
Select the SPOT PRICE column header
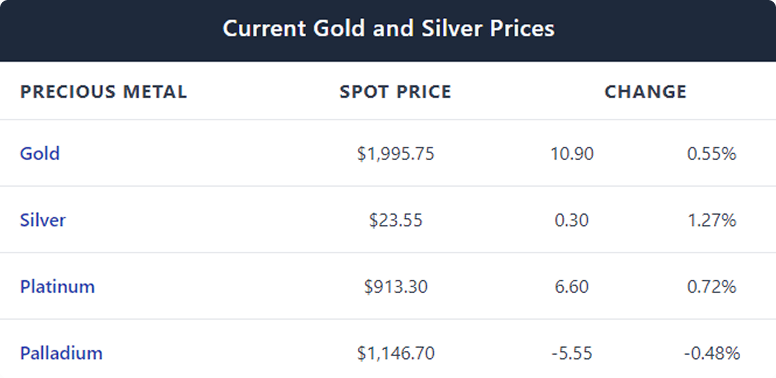[395, 92]
